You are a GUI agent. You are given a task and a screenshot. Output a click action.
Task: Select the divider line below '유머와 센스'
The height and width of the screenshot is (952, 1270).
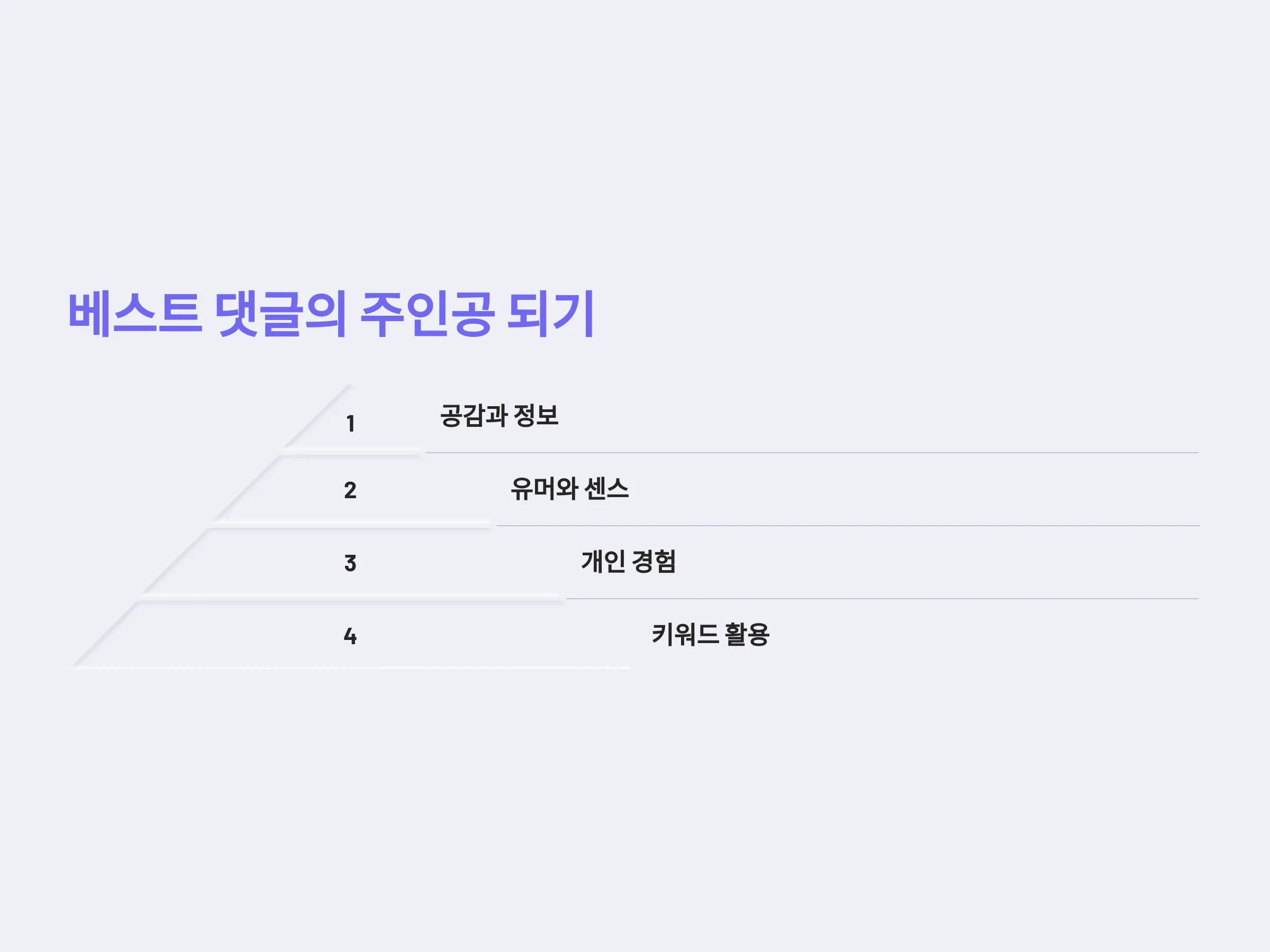848,526
